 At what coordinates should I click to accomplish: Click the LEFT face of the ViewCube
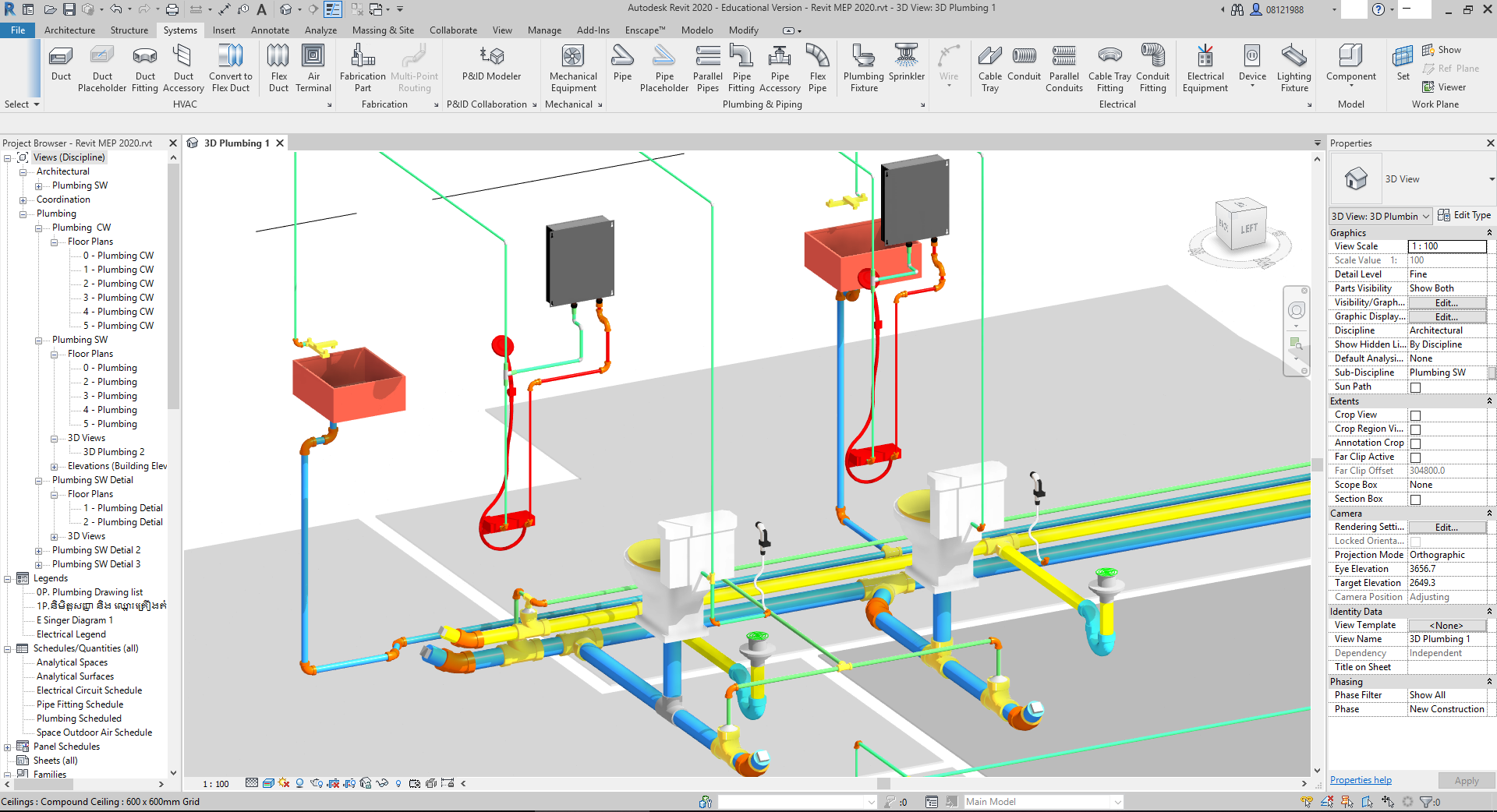point(1249,228)
